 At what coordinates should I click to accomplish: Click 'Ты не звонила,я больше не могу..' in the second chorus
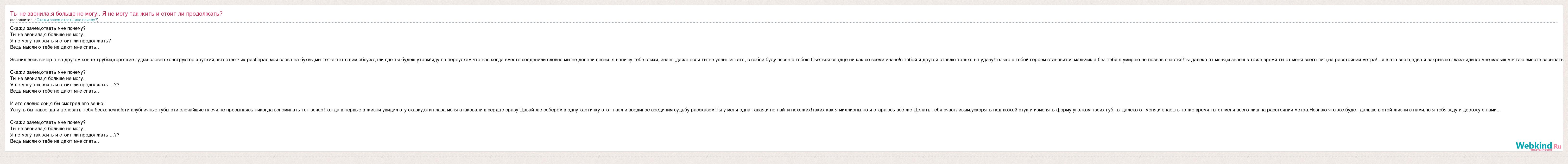[x=47, y=79]
